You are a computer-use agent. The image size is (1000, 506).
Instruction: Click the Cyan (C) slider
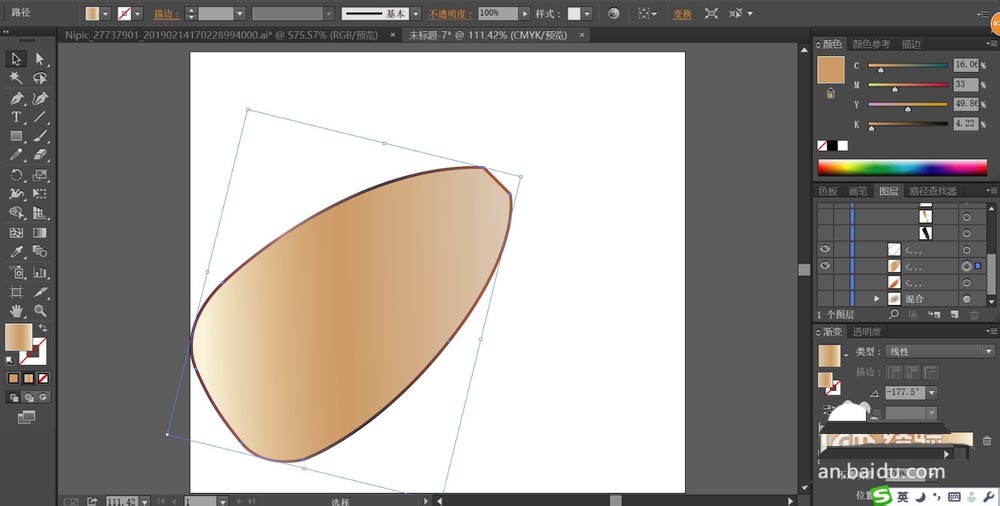[908, 66]
